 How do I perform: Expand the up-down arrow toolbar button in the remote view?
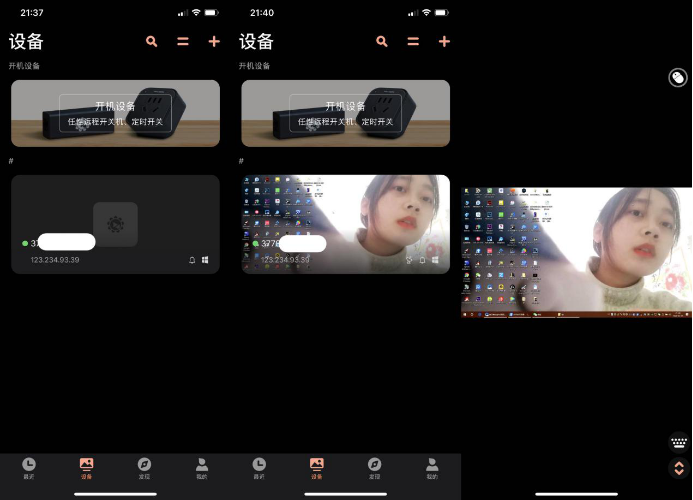[679, 468]
